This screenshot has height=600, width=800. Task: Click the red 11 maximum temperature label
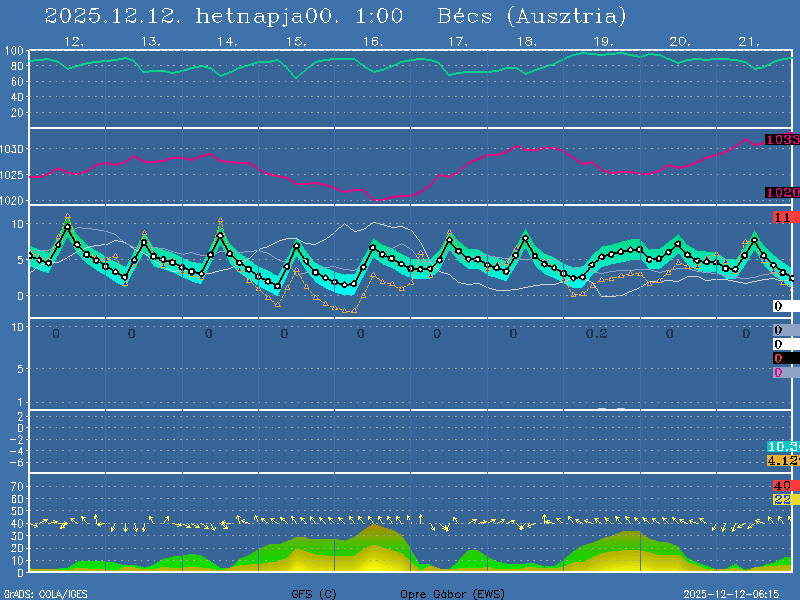click(783, 217)
